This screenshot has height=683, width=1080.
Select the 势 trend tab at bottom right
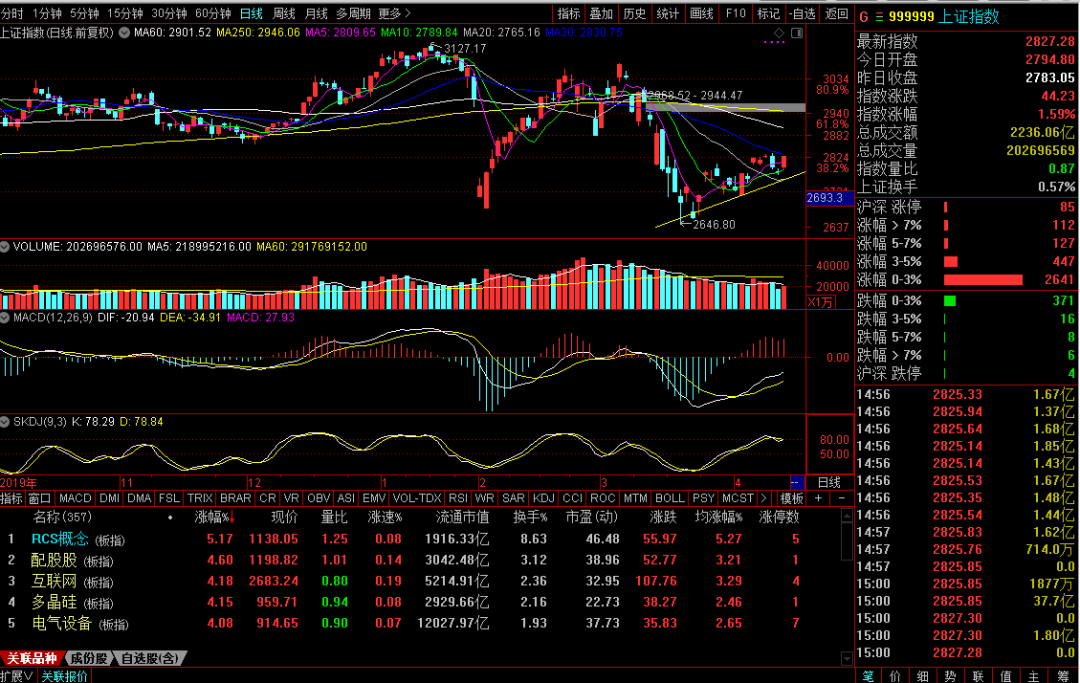click(x=951, y=676)
